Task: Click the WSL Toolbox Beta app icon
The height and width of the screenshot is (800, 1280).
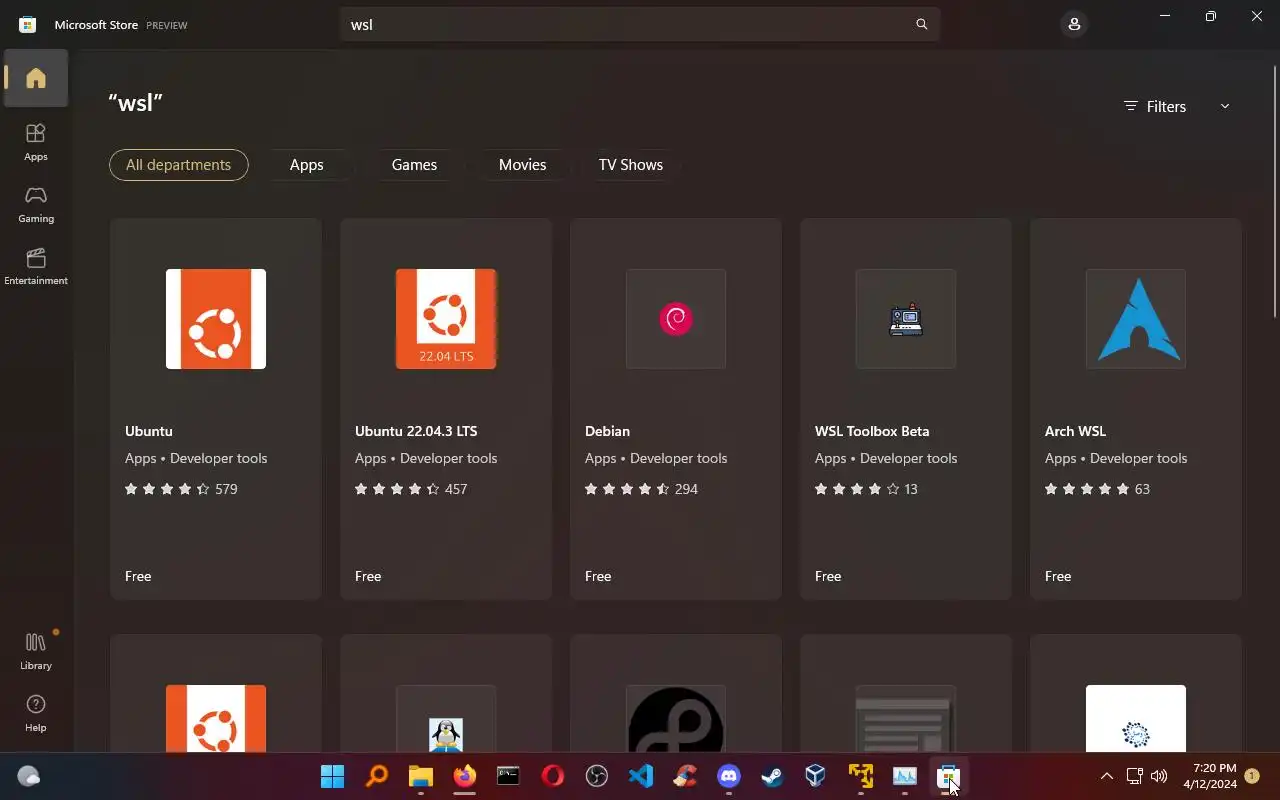Action: click(x=906, y=319)
